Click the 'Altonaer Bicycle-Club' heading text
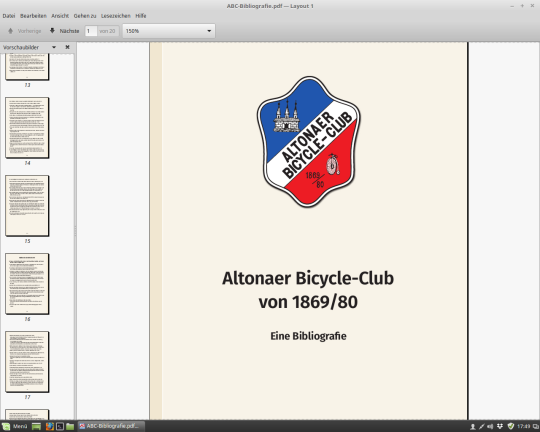Screen dimensions: 540x432 click(x=308, y=278)
